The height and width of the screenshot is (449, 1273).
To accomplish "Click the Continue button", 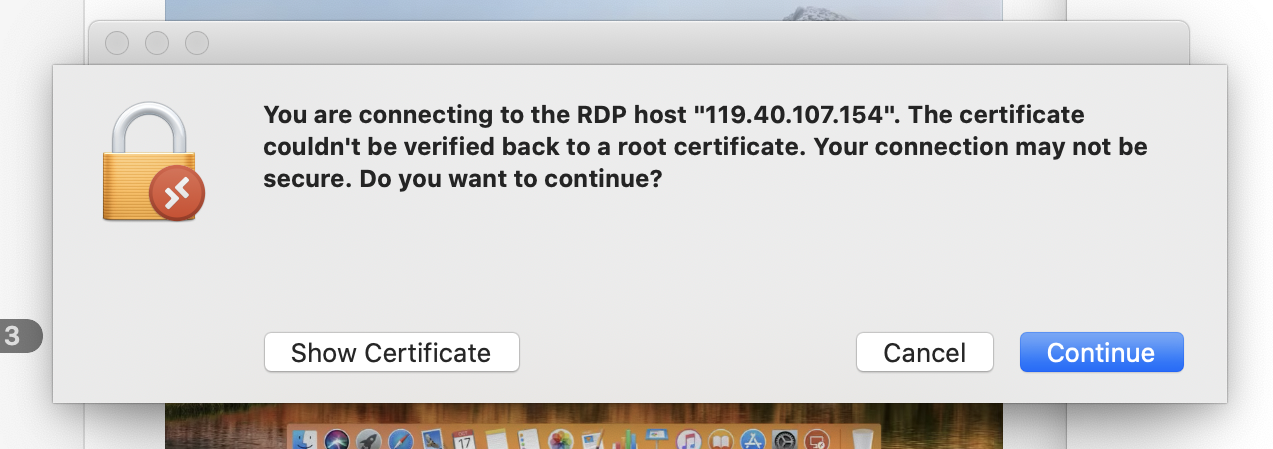I will coord(1101,352).
